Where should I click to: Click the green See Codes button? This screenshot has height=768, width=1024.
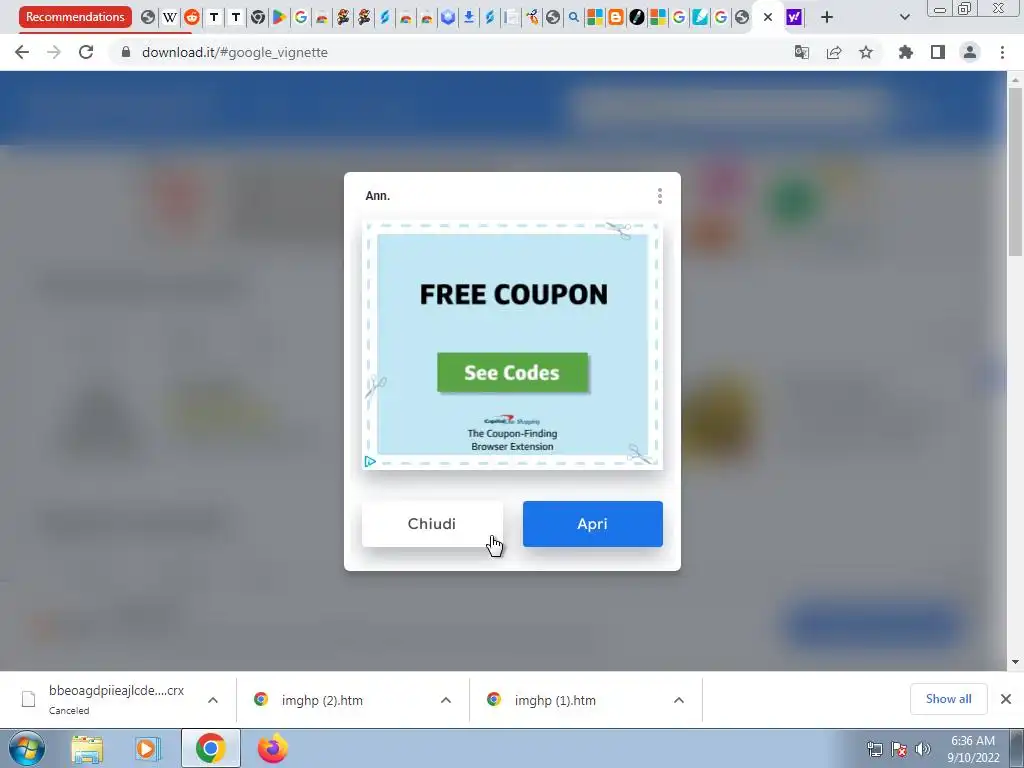(513, 372)
